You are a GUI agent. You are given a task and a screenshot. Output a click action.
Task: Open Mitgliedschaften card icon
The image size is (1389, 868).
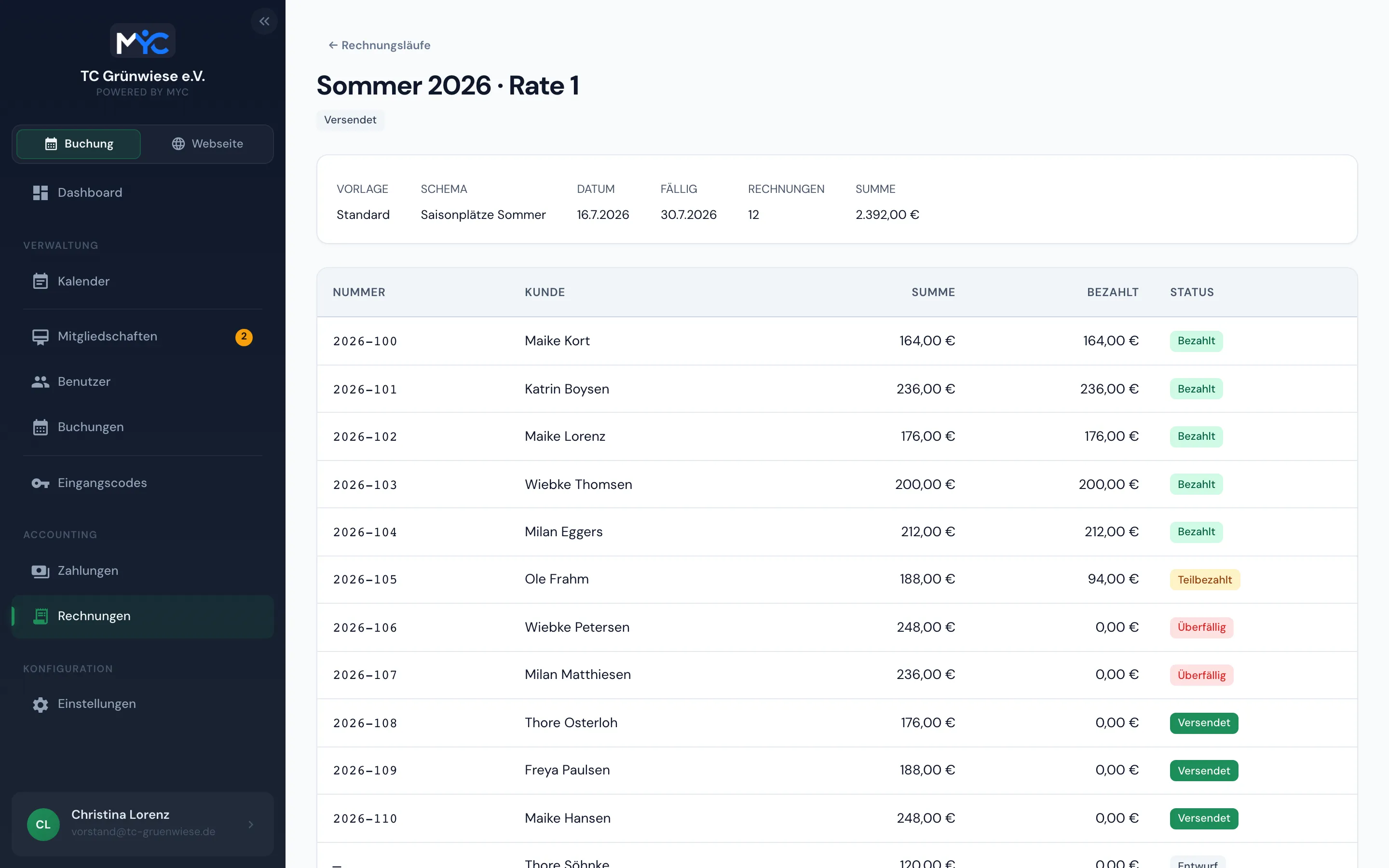point(40,337)
